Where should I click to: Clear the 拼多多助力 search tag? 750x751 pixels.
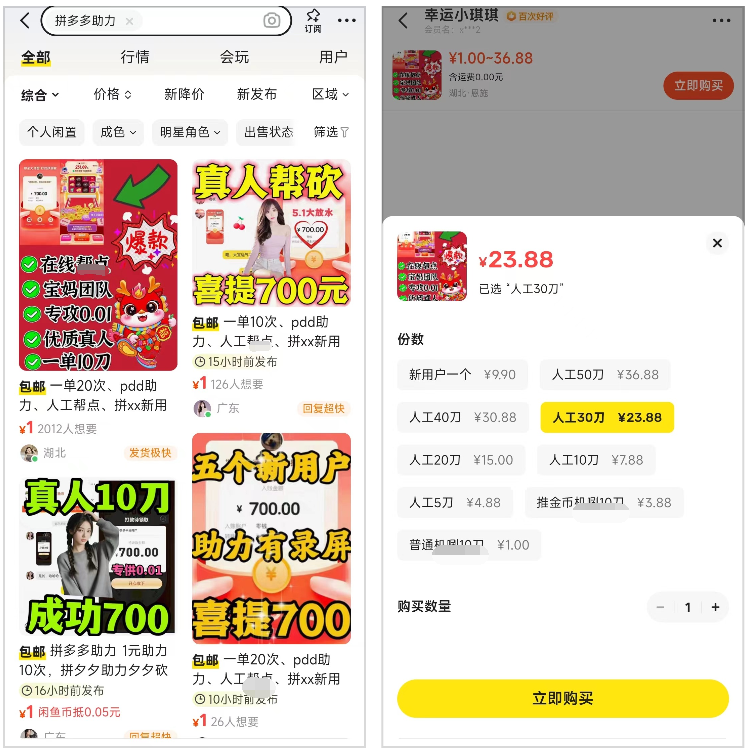tap(129, 21)
